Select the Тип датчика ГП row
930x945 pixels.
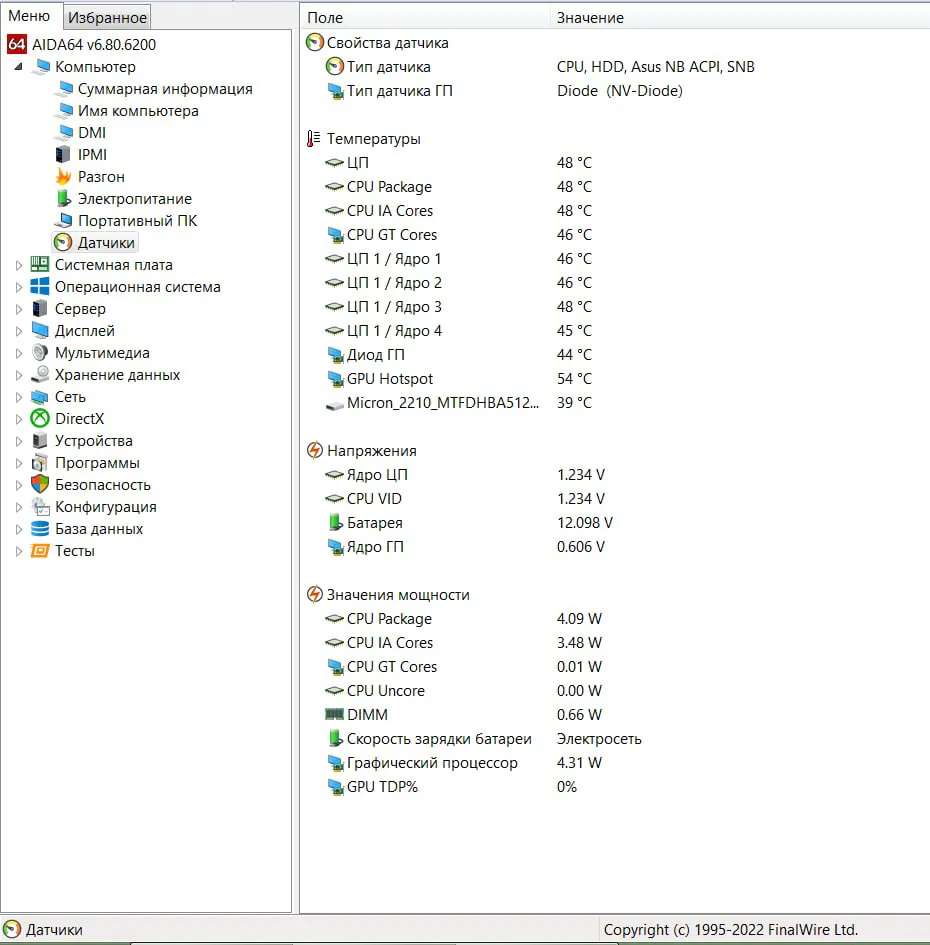pos(615,90)
